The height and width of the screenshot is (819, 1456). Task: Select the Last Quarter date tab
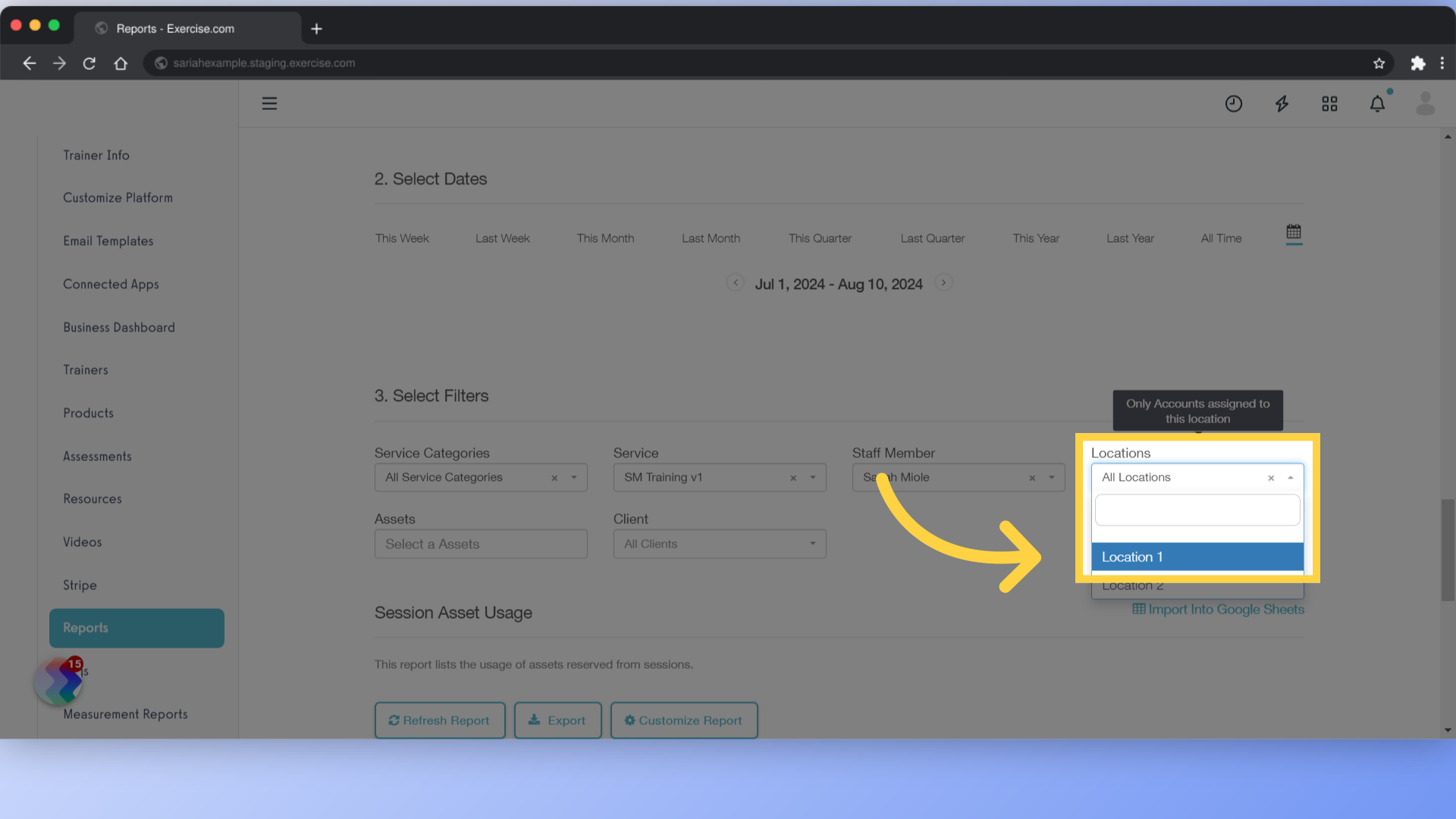(x=933, y=238)
